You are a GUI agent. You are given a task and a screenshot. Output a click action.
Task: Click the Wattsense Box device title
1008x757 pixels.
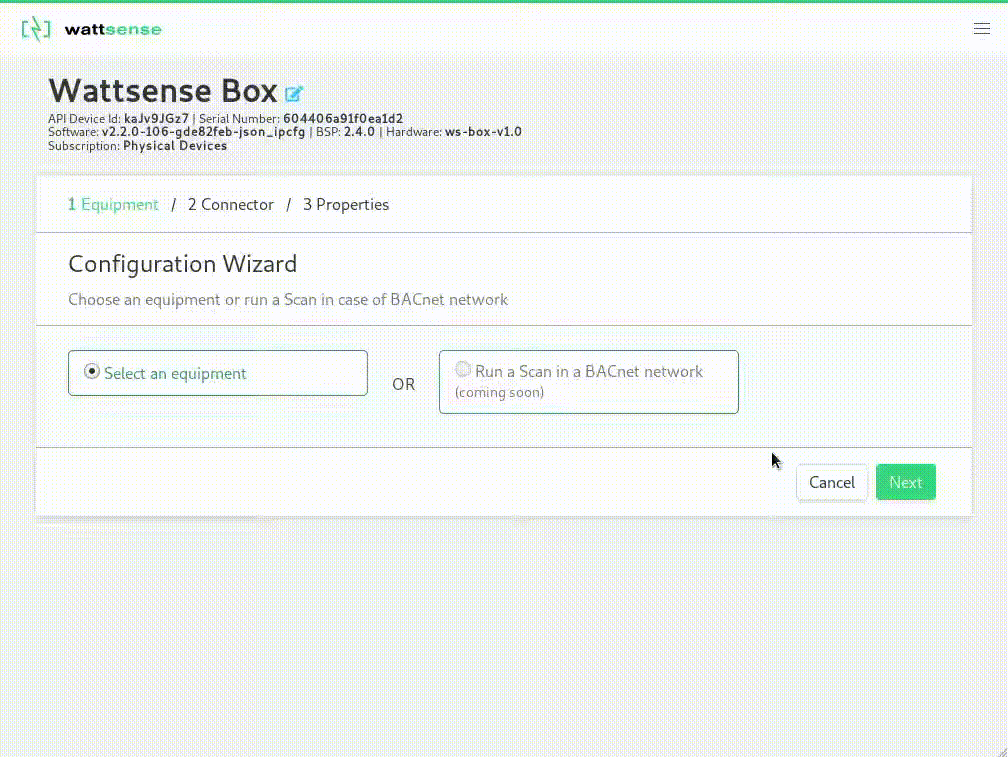162,90
